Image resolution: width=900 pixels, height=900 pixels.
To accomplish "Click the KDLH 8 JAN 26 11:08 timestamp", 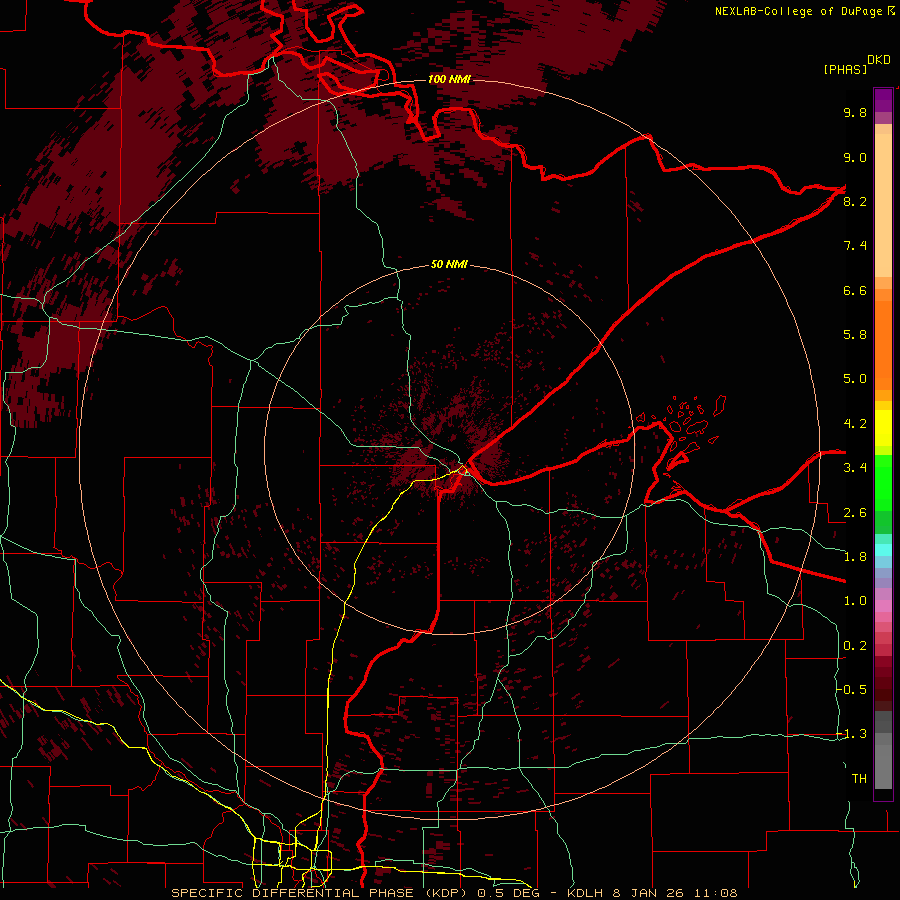I will (652, 893).
